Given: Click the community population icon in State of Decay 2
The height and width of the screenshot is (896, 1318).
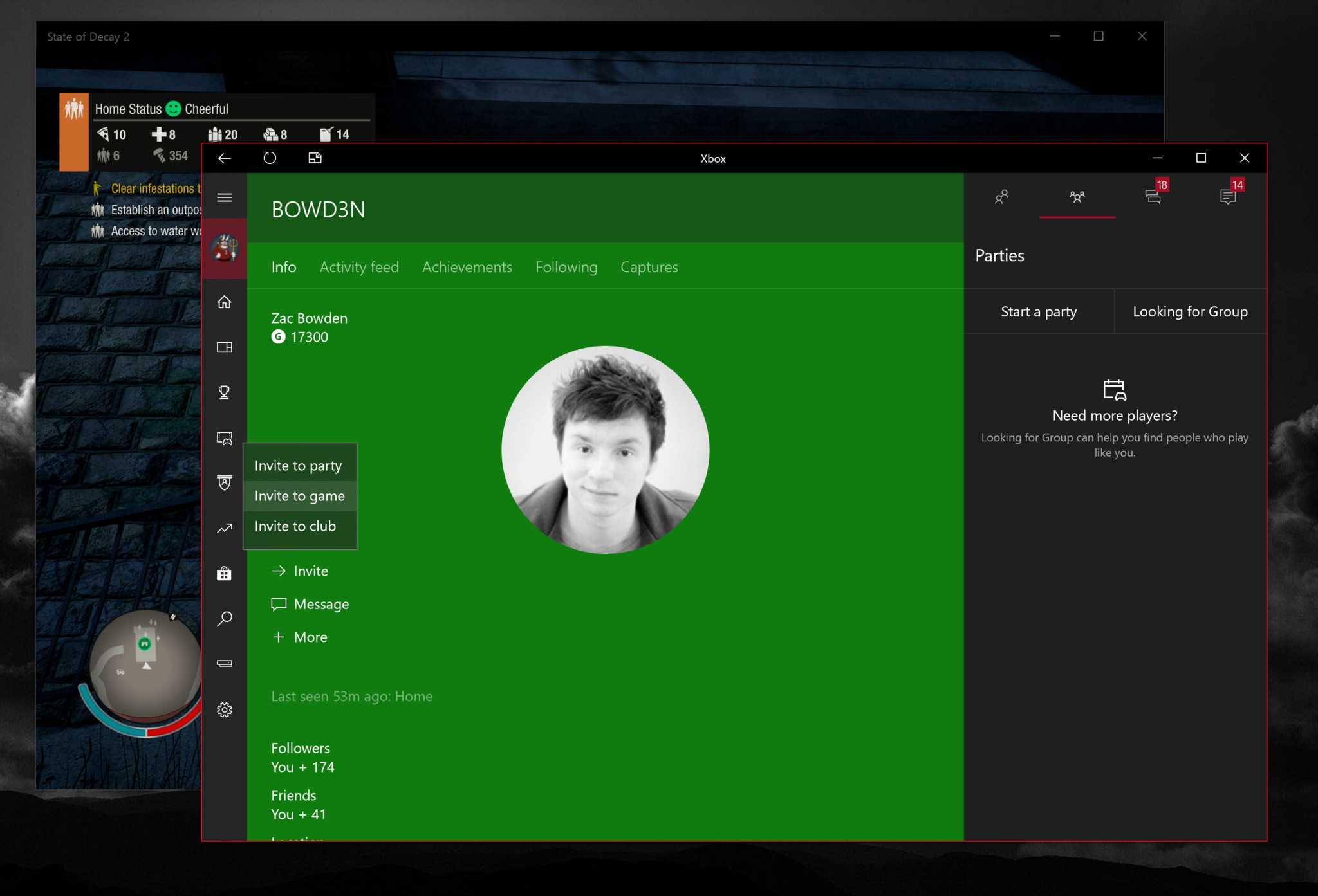Looking at the screenshot, I should 74,109.
